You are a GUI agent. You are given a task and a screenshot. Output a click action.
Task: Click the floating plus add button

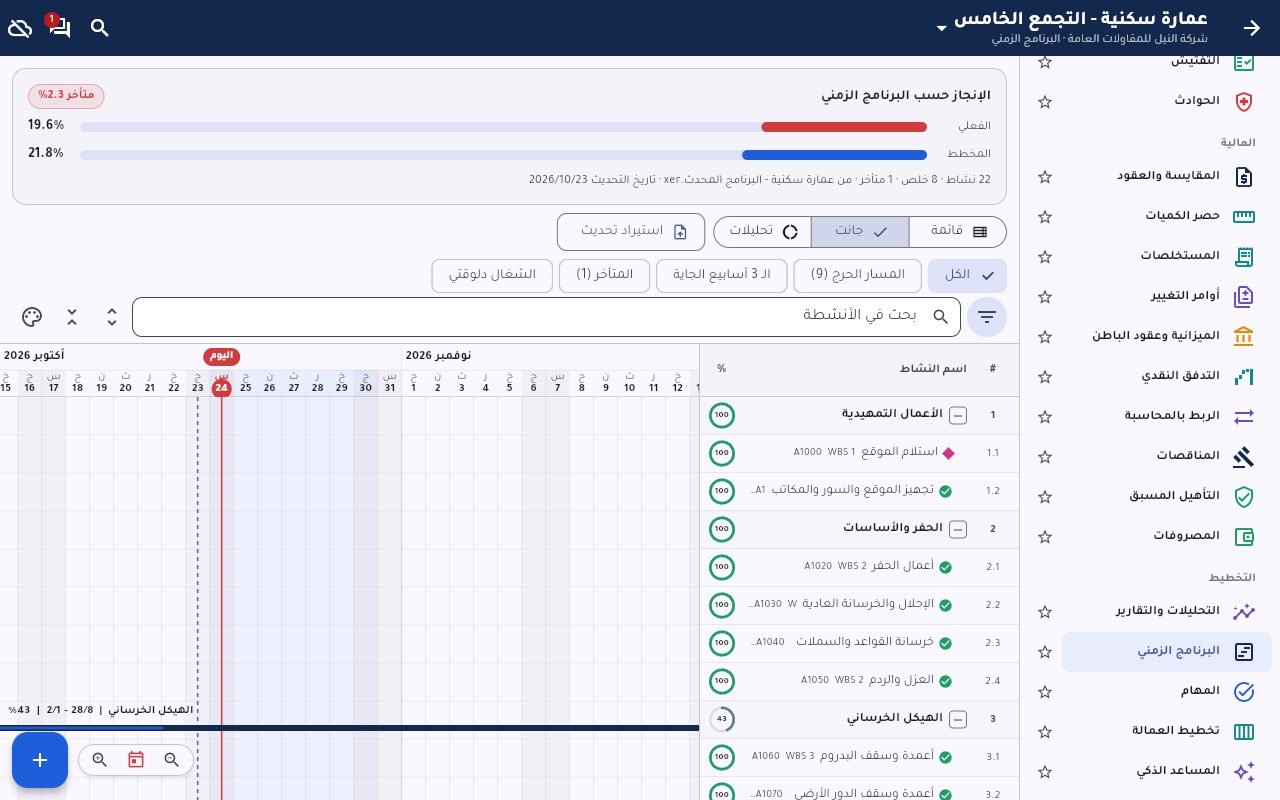[x=40, y=760]
